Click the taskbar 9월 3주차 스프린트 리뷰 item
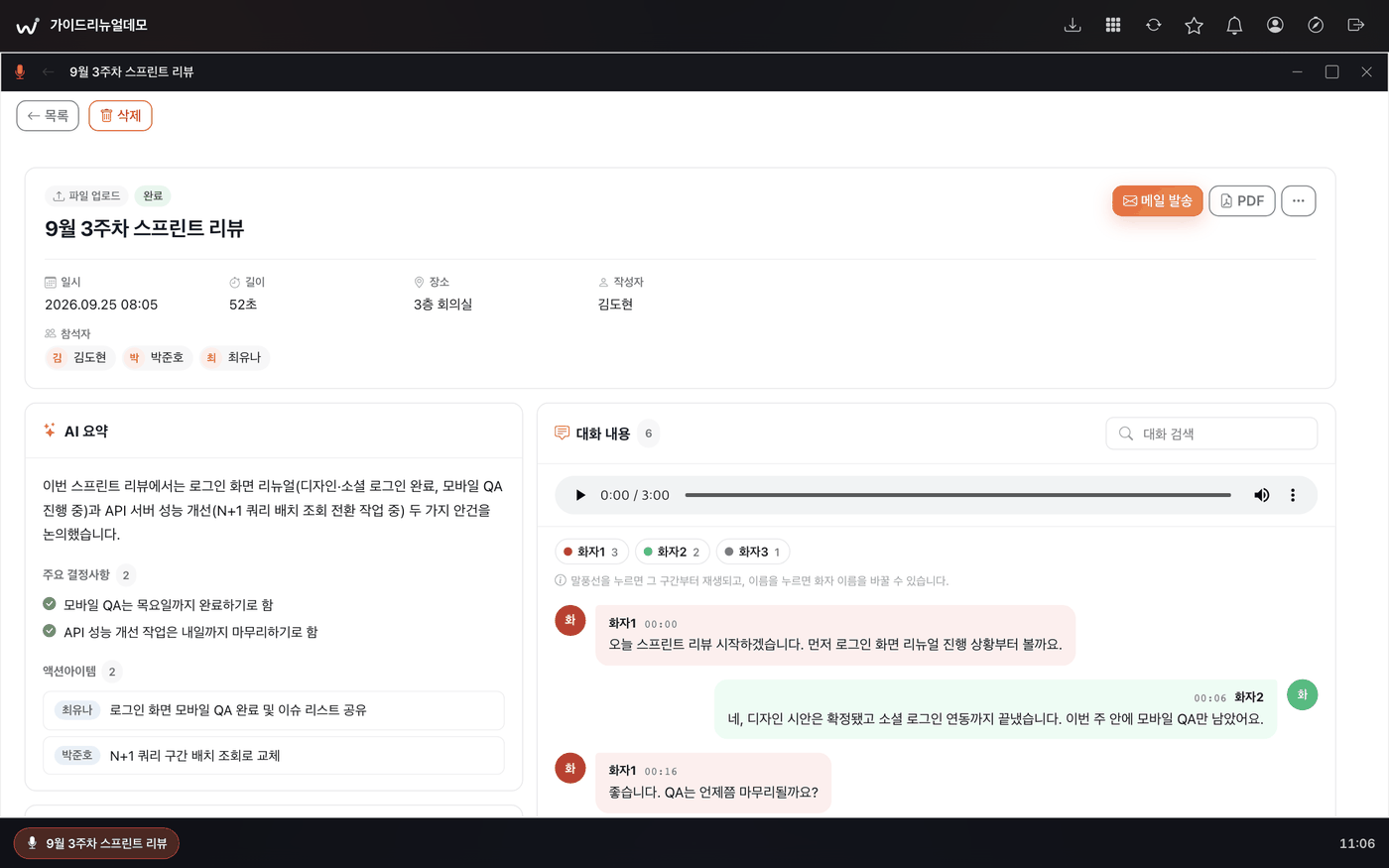This screenshot has height=868, width=1389. [96, 843]
